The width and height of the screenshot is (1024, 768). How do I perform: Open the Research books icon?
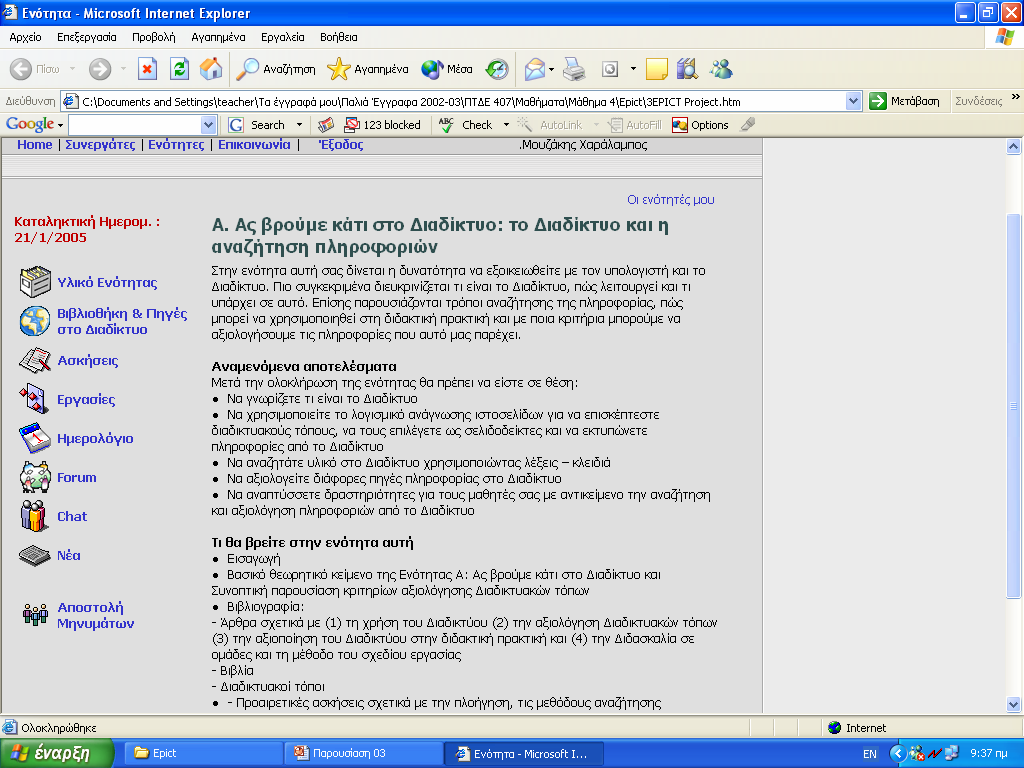coord(687,69)
